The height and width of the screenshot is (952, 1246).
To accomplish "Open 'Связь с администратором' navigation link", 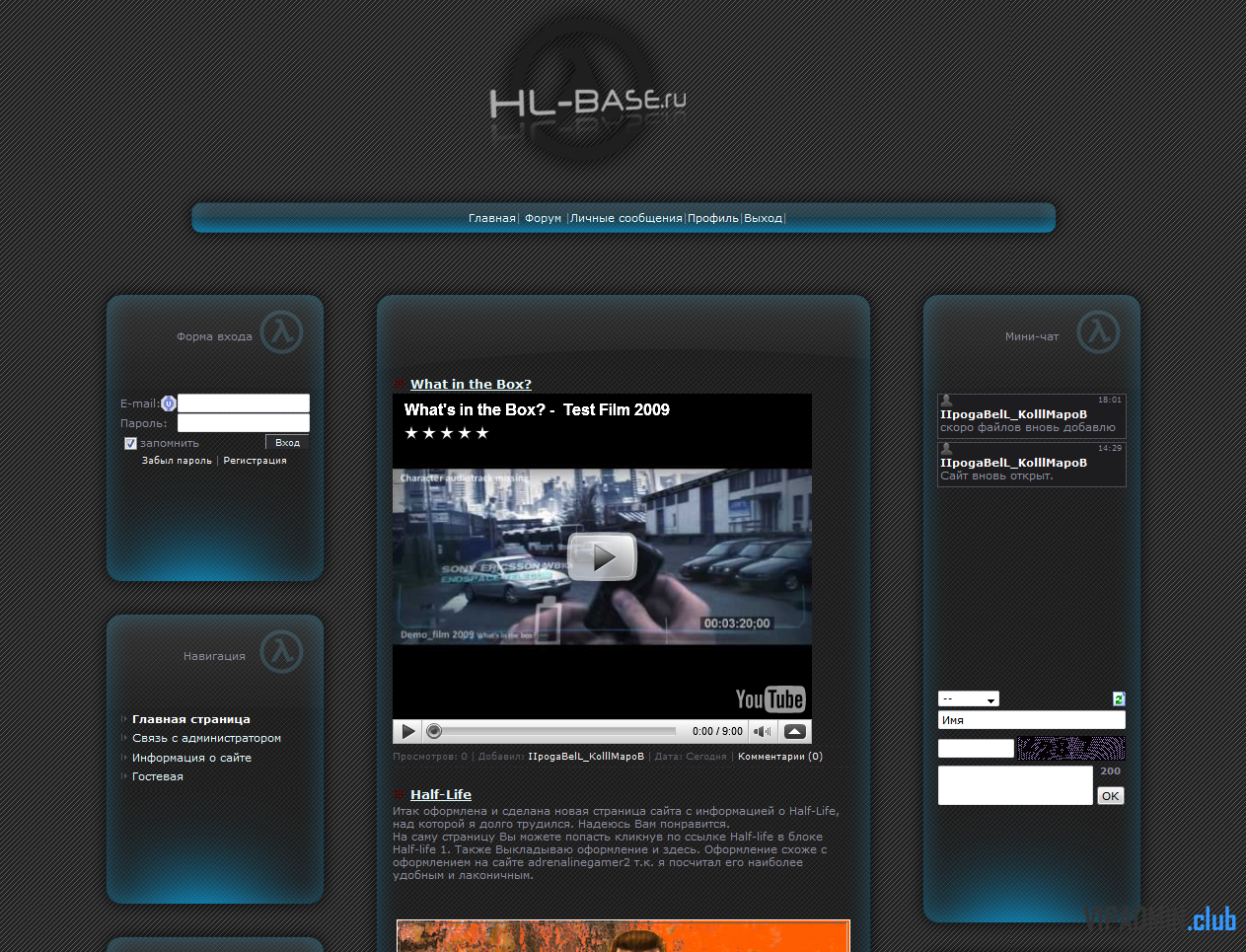I will pos(206,738).
